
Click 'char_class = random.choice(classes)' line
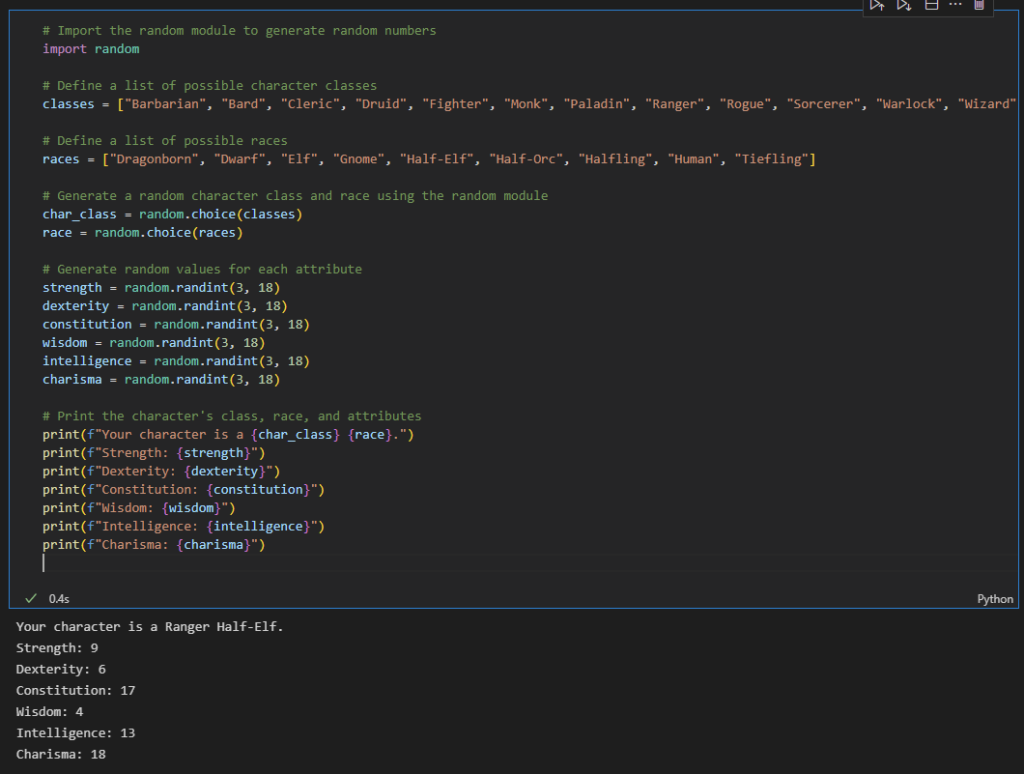[172, 214]
